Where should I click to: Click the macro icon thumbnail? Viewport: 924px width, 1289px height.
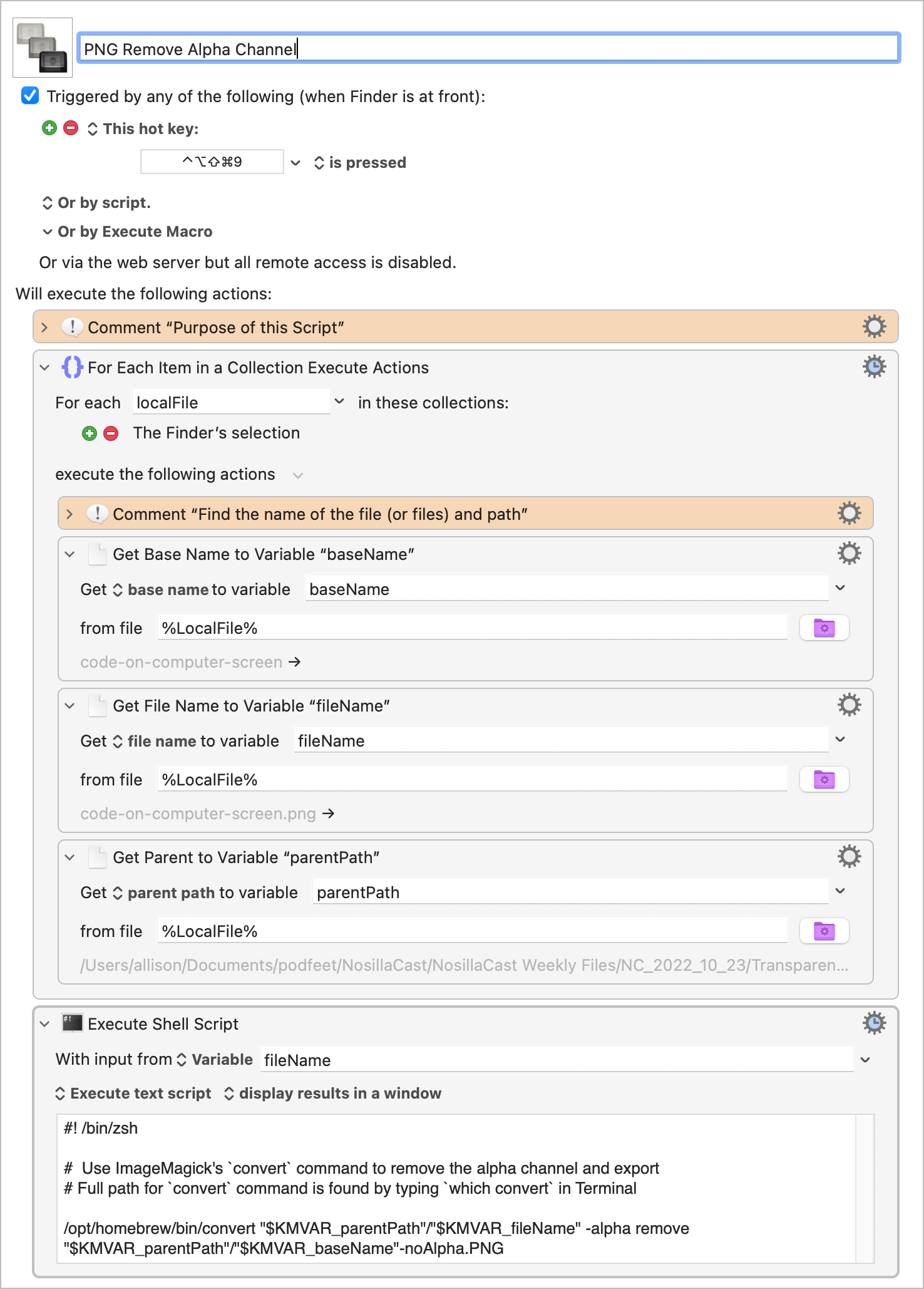[x=43, y=48]
